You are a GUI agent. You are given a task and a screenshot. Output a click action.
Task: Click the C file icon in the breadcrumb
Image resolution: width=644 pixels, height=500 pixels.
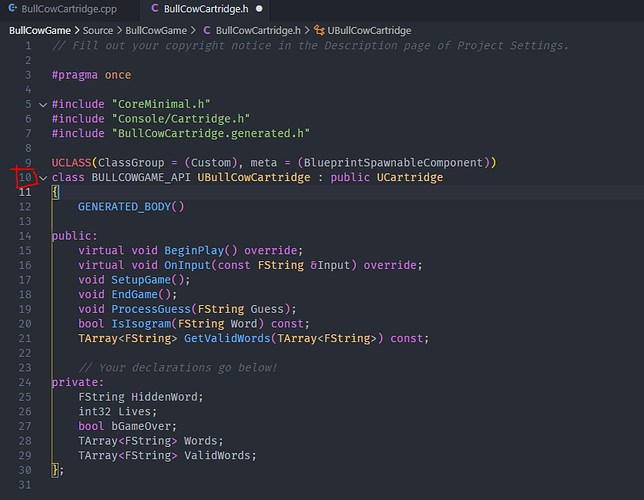[206, 31]
